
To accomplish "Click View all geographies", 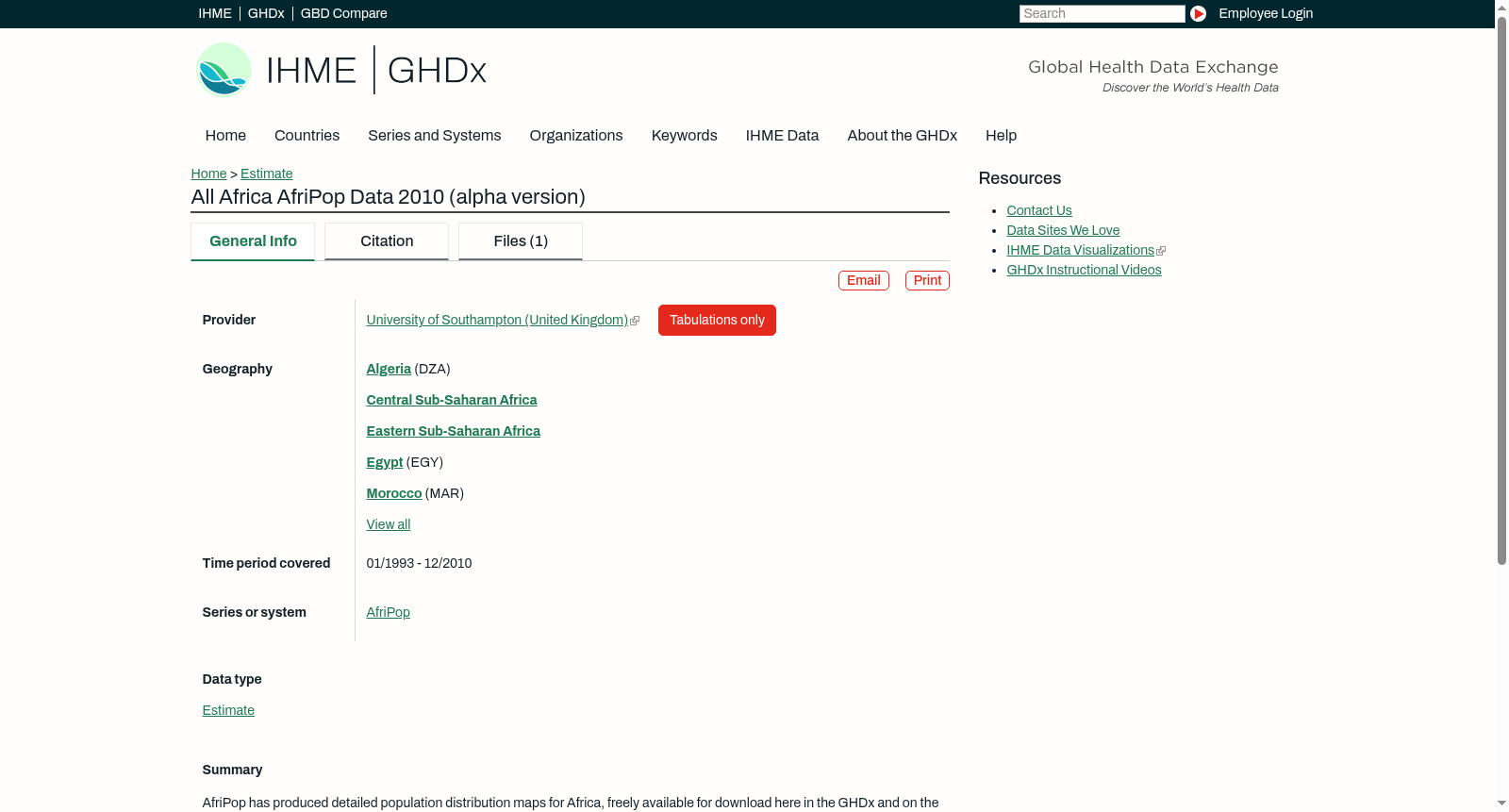I will pyautogui.click(x=389, y=524).
